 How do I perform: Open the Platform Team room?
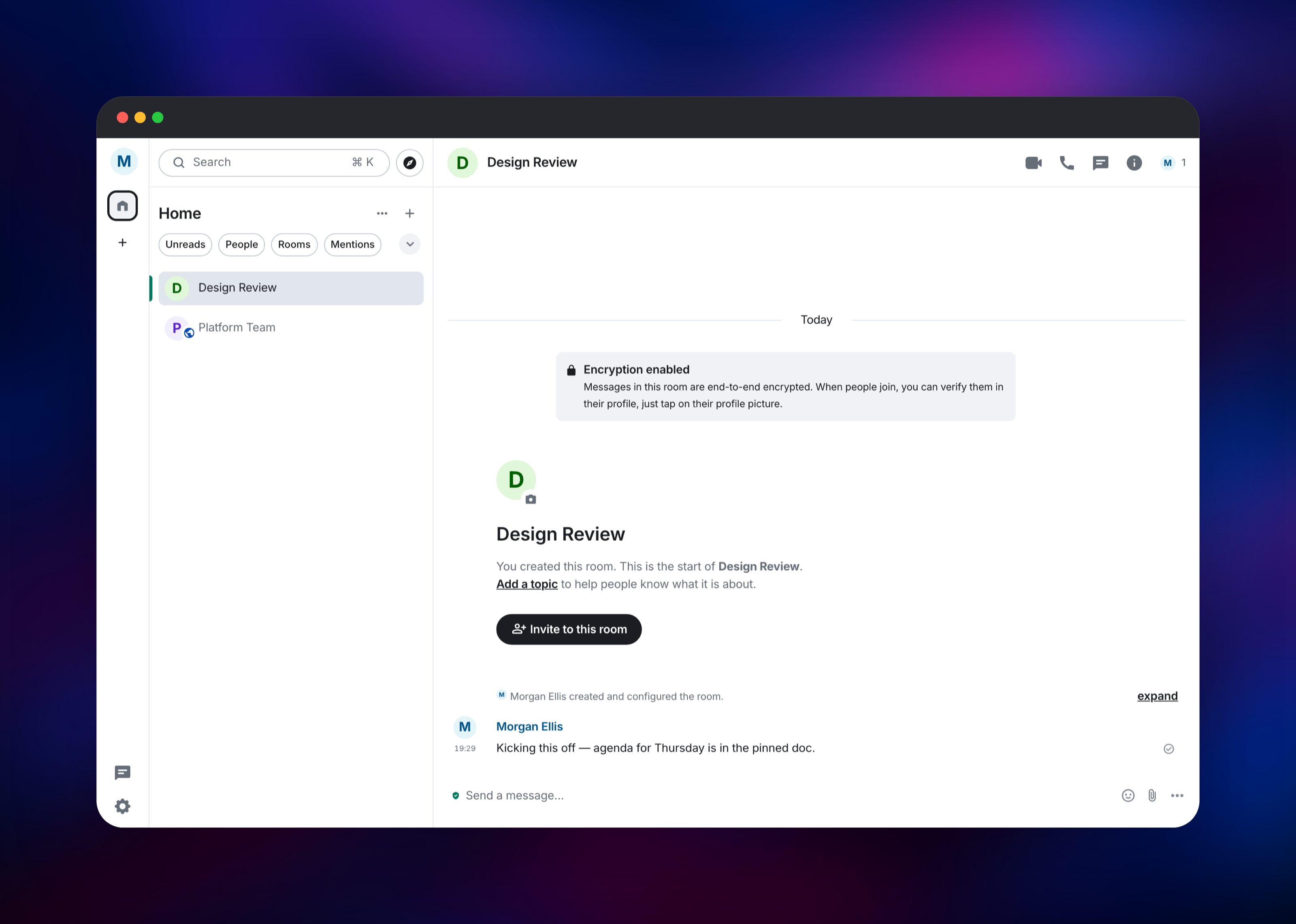(291, 328)
